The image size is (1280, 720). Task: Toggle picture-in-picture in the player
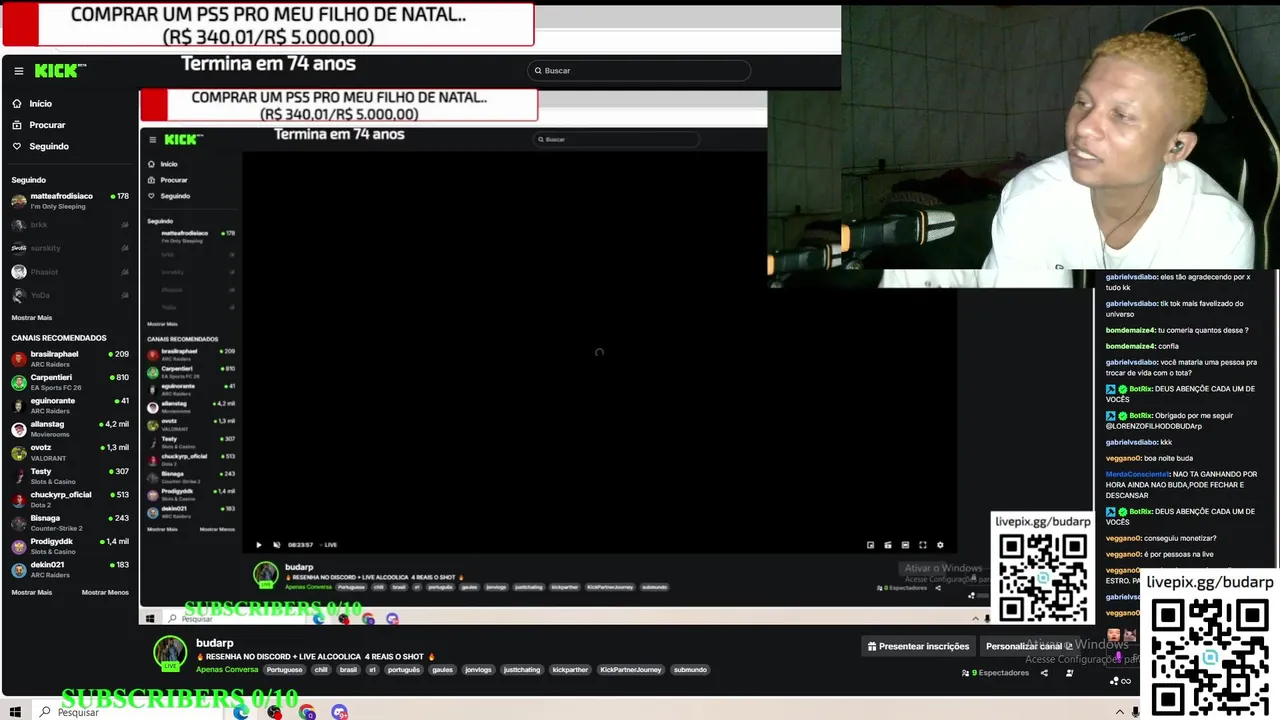(x=870, y=545)
